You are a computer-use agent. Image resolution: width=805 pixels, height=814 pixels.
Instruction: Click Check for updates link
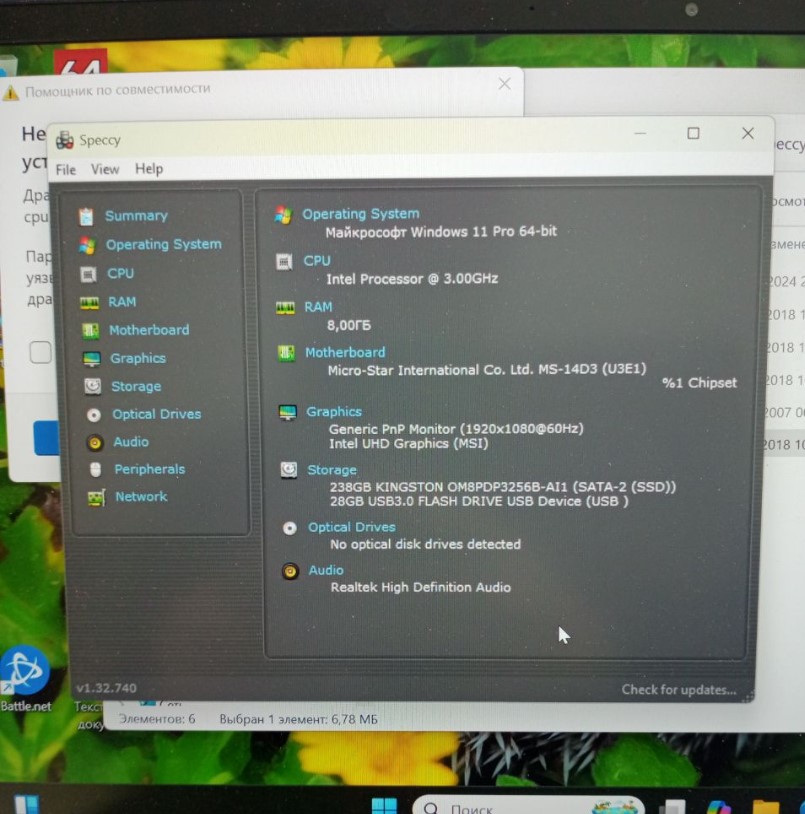[678, 689]
